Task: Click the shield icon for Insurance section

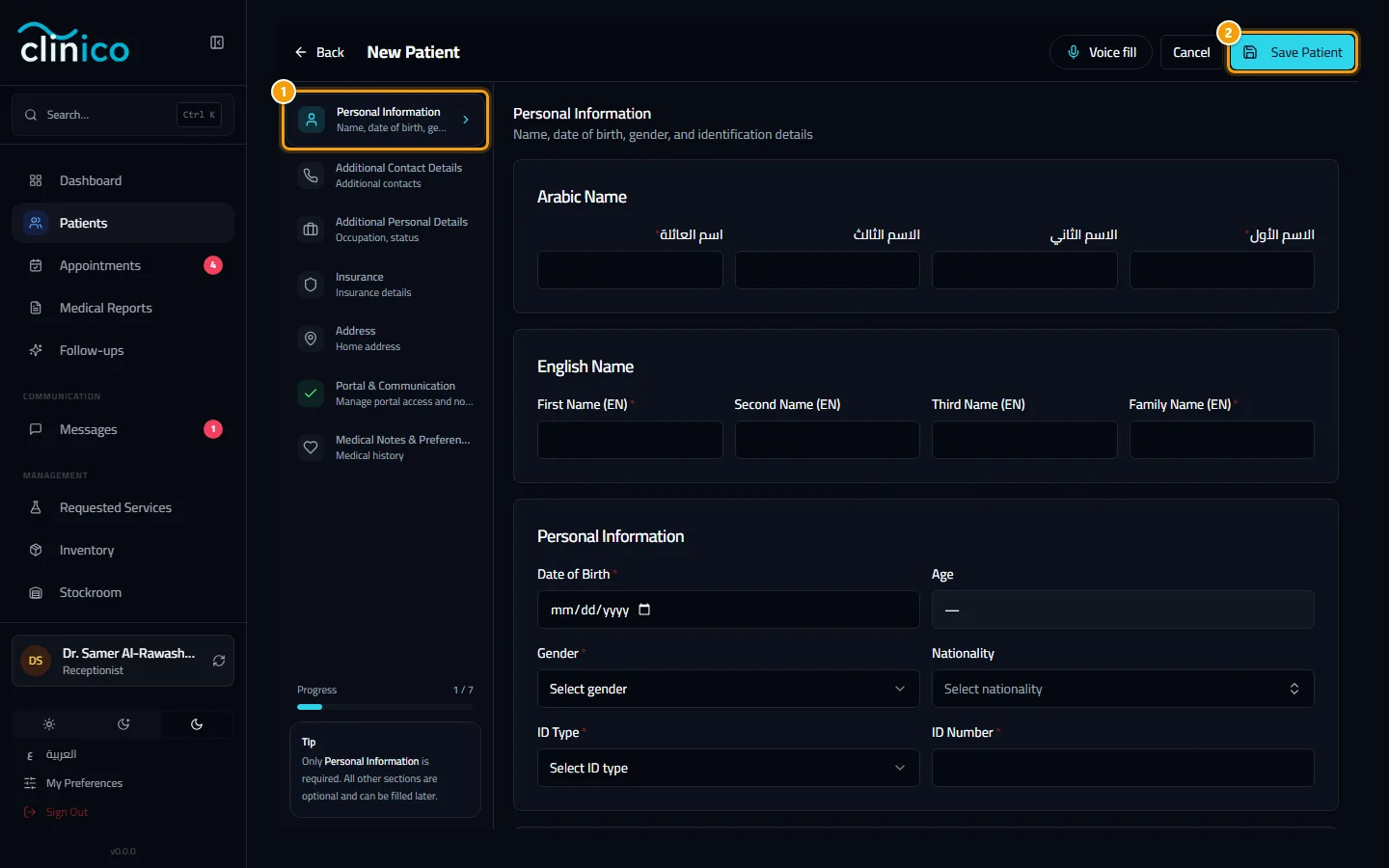Action: [x=311, y=285]
